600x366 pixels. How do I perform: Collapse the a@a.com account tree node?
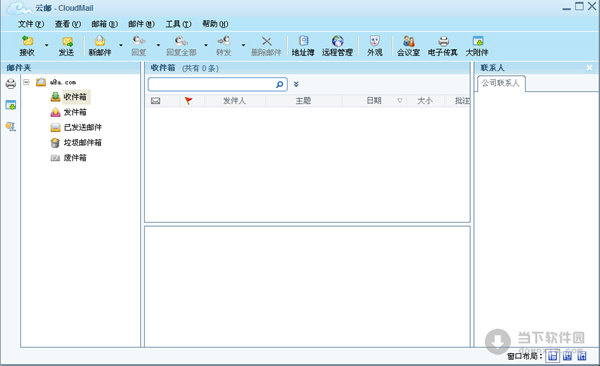coord(26,82)
